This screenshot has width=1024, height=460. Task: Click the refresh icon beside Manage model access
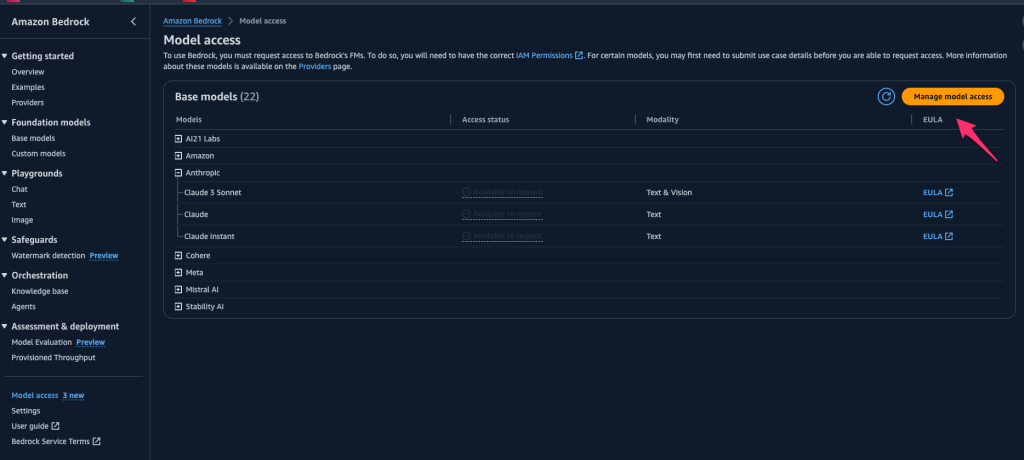pos(886,97)
